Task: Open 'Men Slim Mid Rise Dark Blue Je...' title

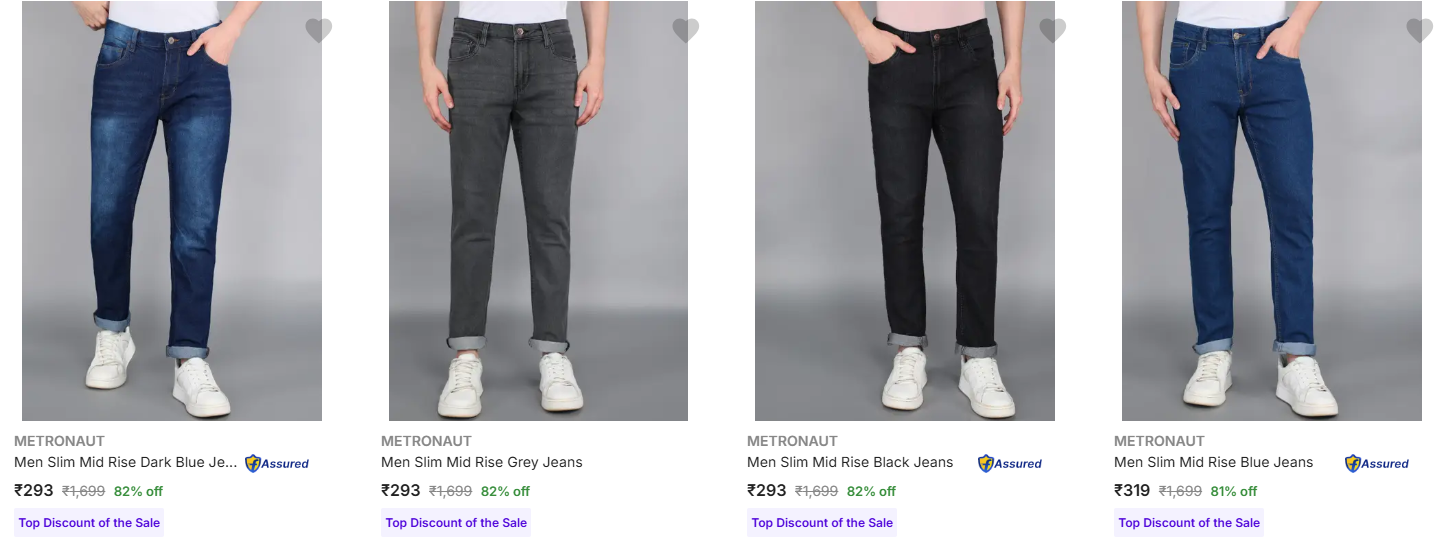Action: pyautogui.click(x=126, y=462)
